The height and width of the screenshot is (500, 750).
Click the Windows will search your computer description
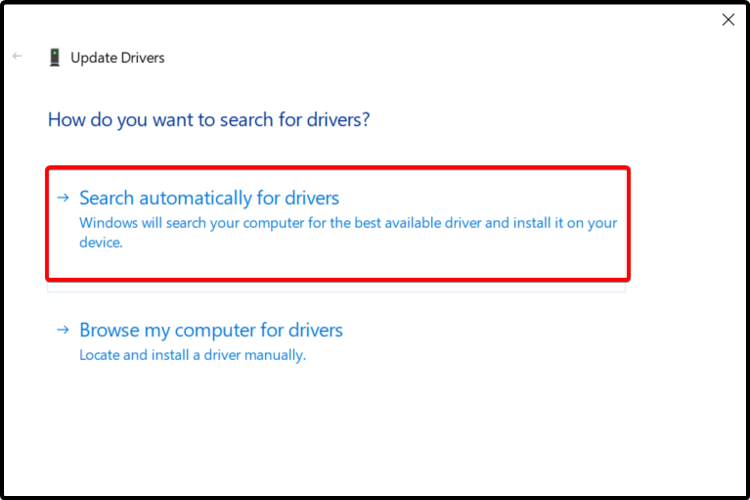point(348,223)
